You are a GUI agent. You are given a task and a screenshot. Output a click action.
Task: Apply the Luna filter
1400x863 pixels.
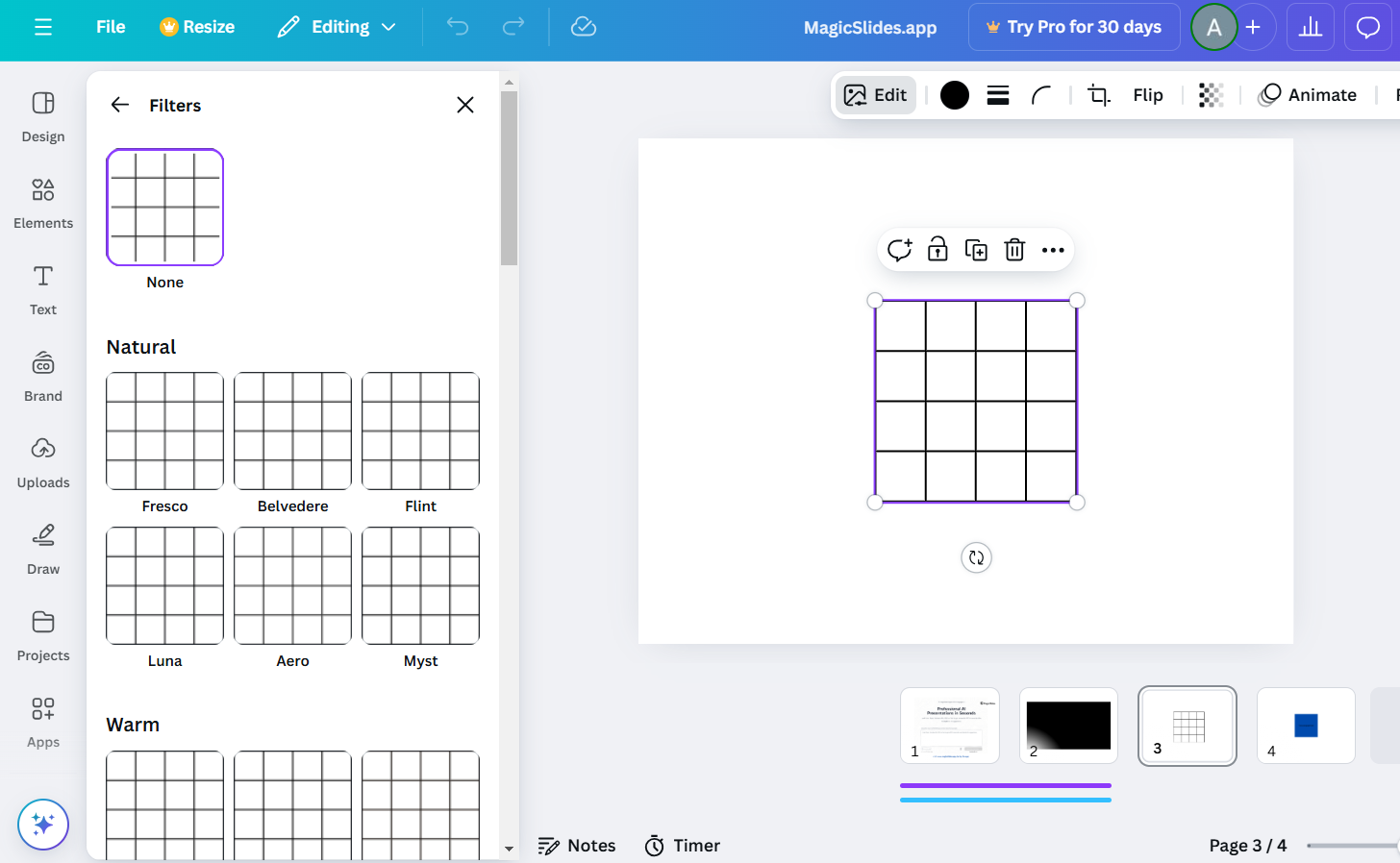point(165,585)
